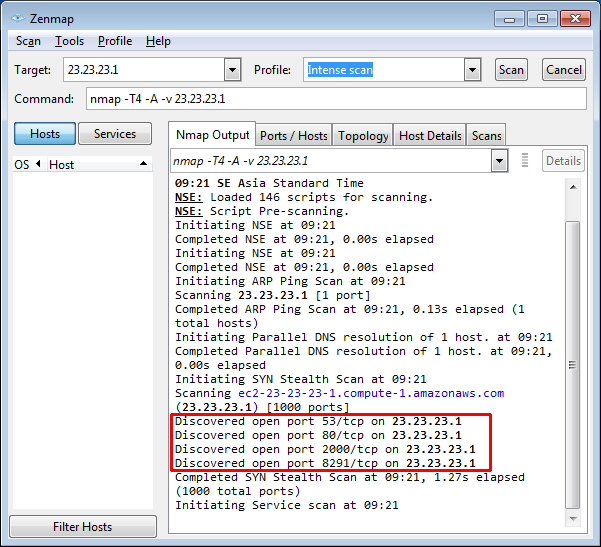
Task: Switch to Topology tab
Action: 363,136
